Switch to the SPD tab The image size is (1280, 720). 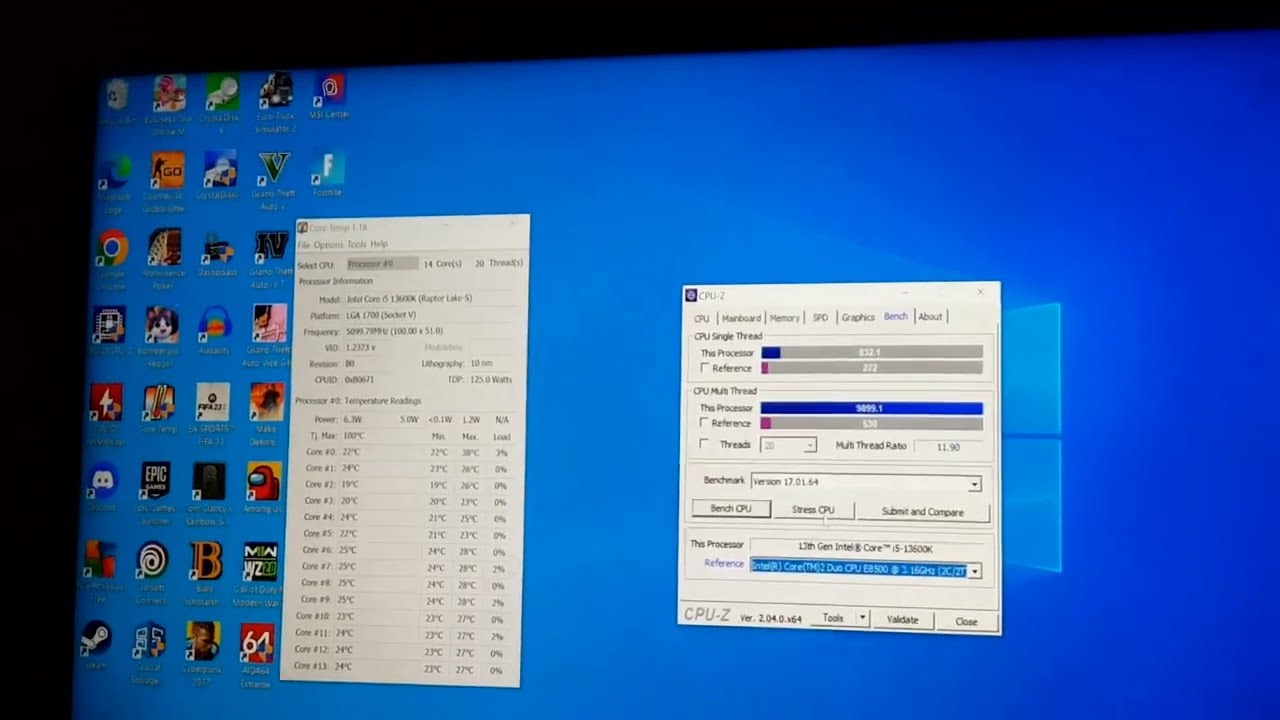(820, 318)
